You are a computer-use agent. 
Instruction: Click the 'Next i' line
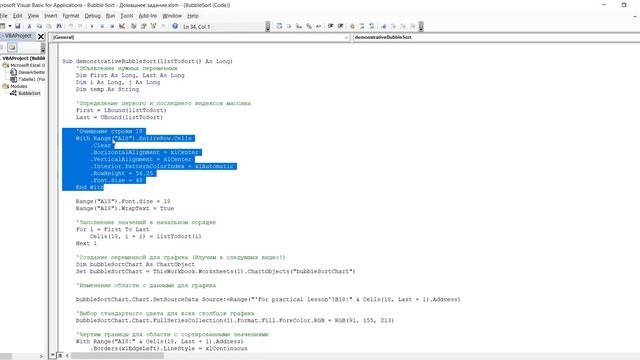coord(86,243)
